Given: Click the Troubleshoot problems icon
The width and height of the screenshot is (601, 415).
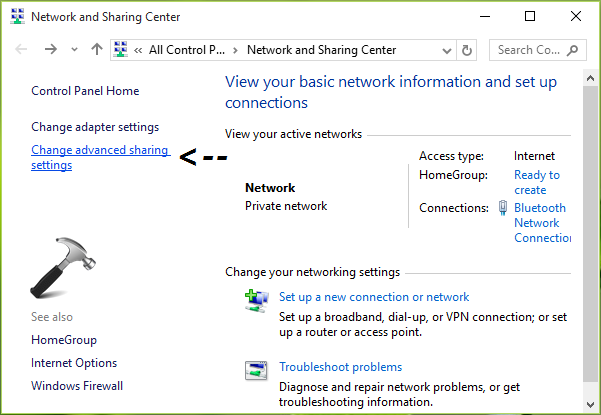Looking at the screenshot, I should pos(256,370).
